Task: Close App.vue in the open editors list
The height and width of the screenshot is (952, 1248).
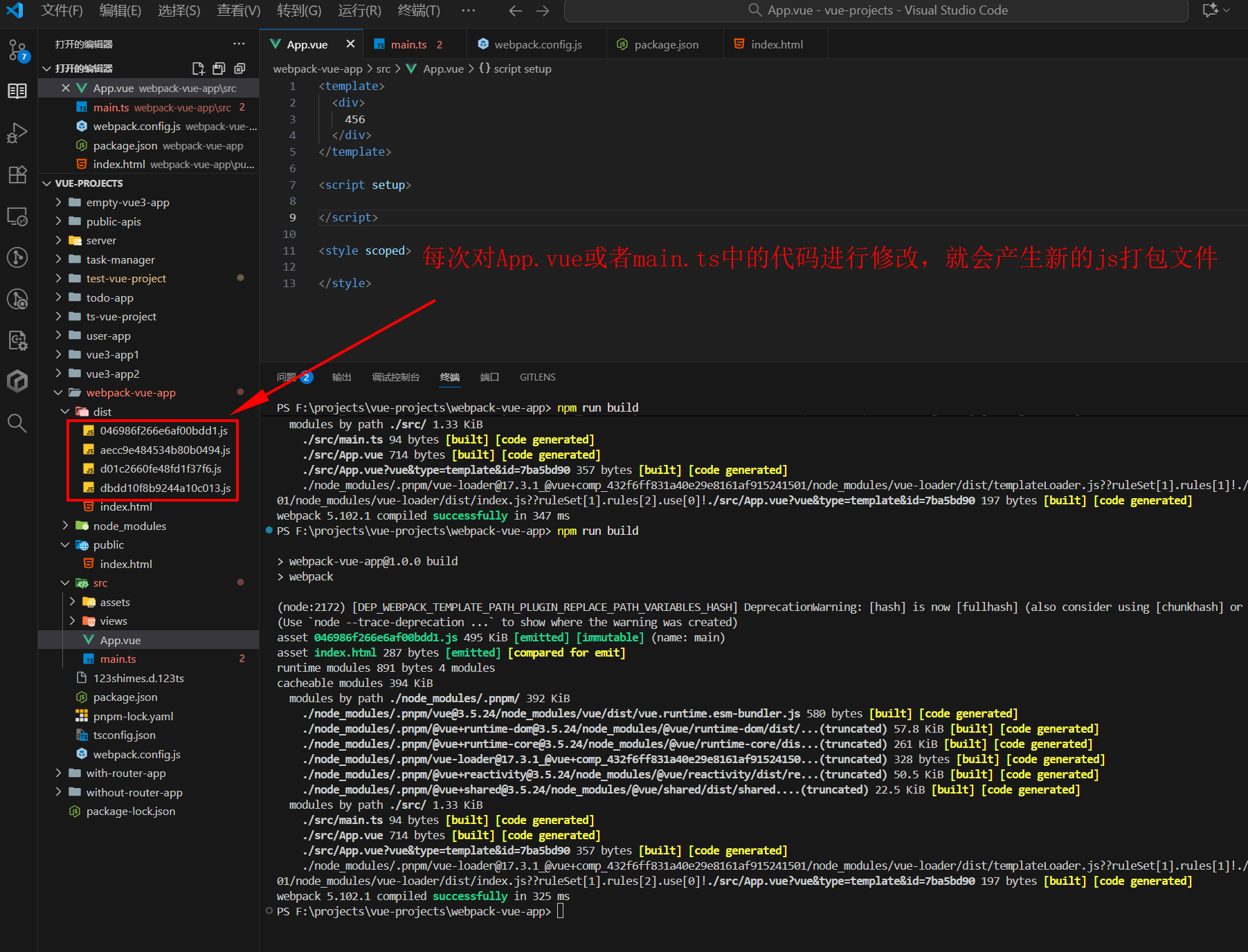Action: point(66,88)
